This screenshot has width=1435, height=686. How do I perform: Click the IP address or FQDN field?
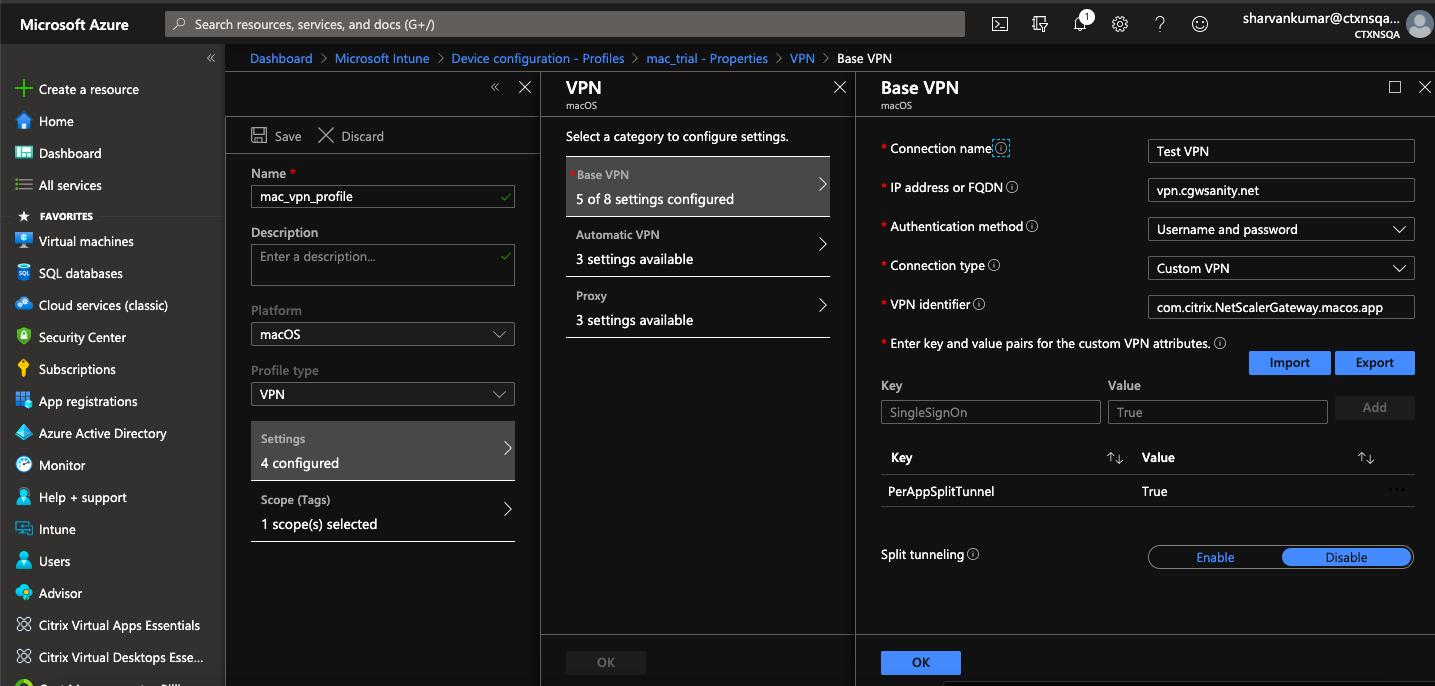point(1280,190)
